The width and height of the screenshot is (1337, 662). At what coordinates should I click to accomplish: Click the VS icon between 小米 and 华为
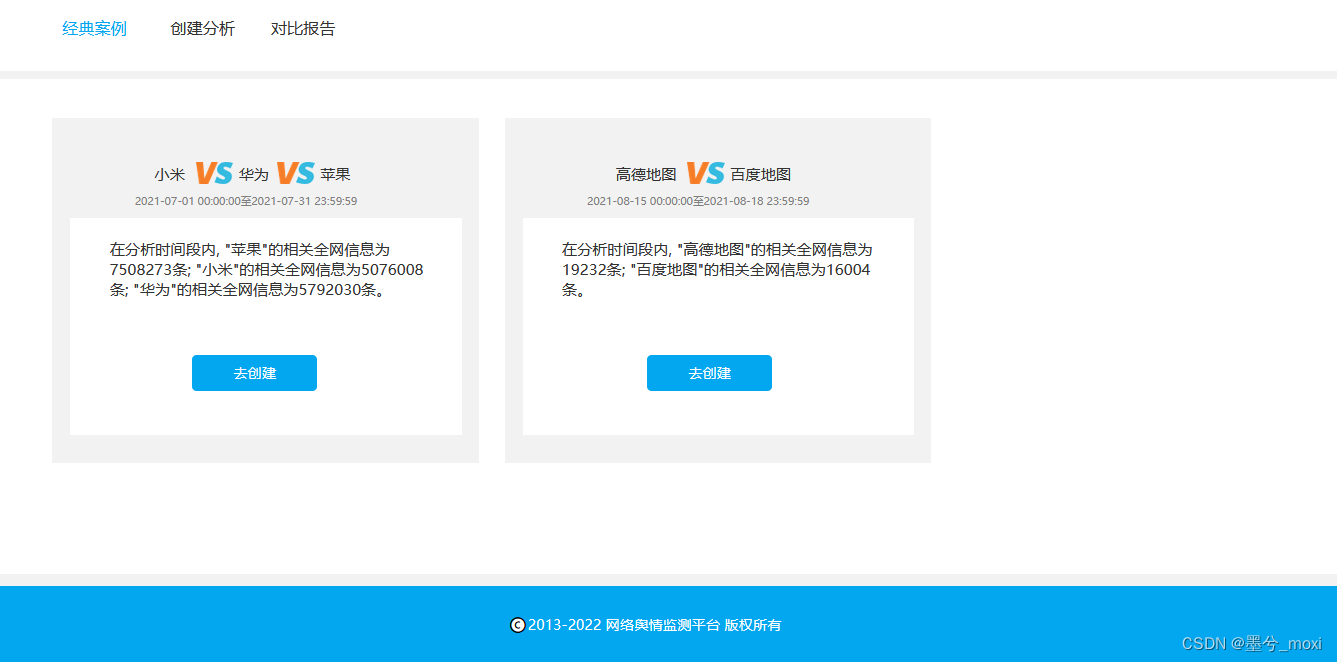[x=213, y=173]
